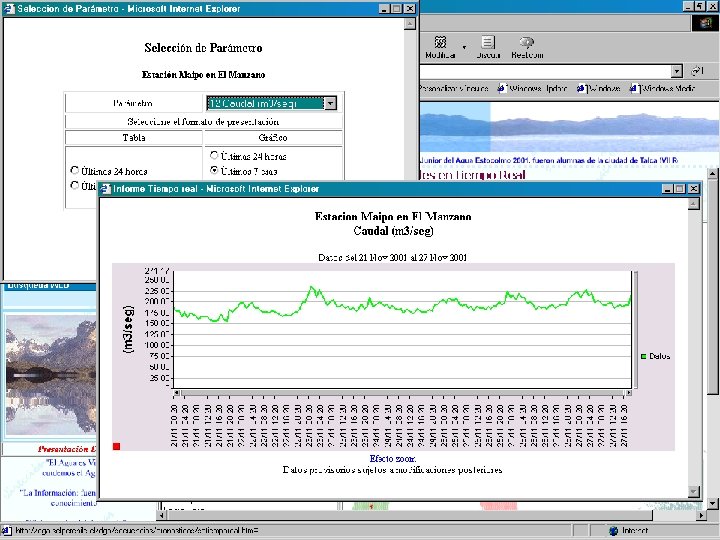Select the second Tabla radio button below 24 horas
Screen dimensions: 720x540
(74, 185)
